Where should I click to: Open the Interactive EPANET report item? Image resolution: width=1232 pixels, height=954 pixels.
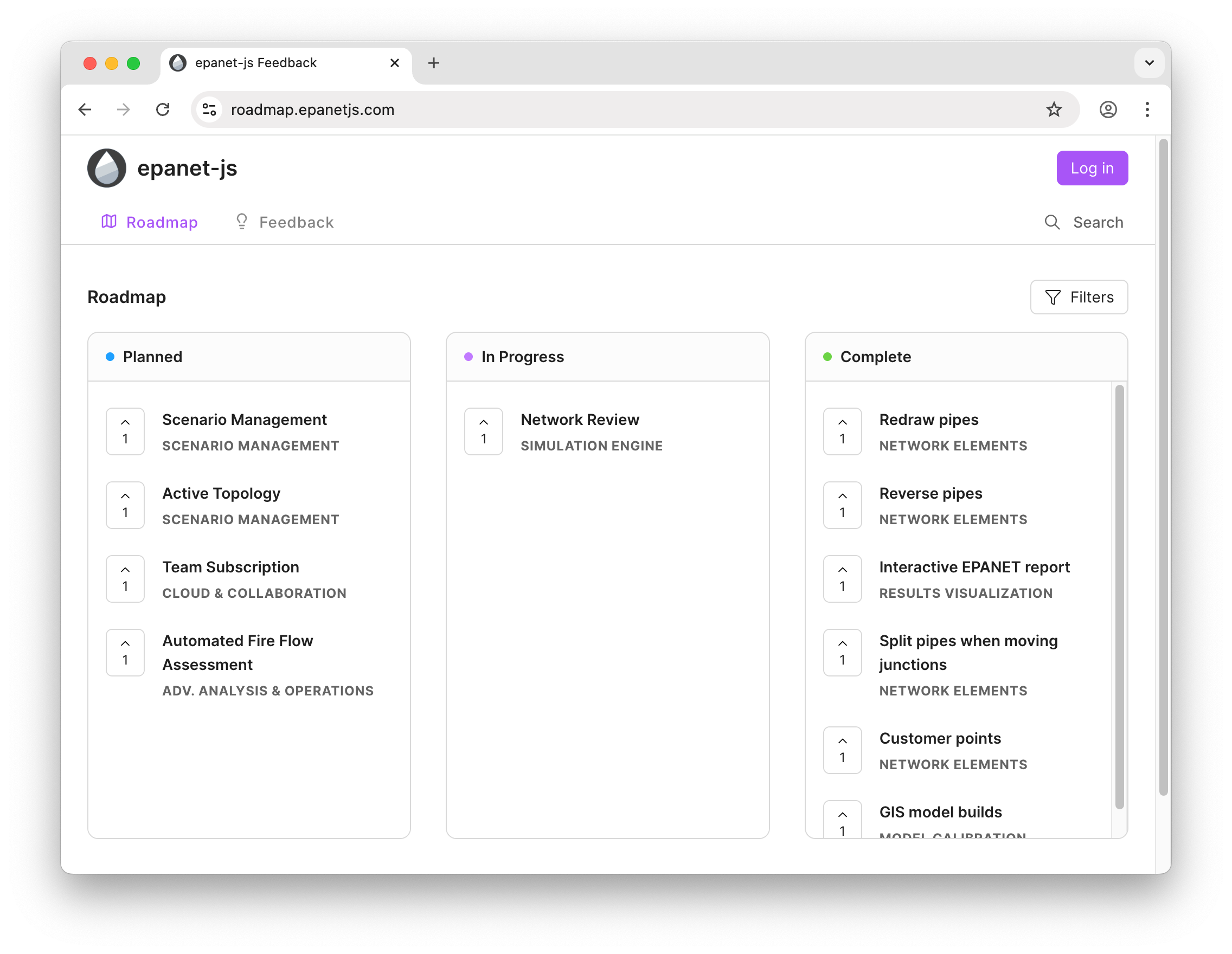point(974,567)
